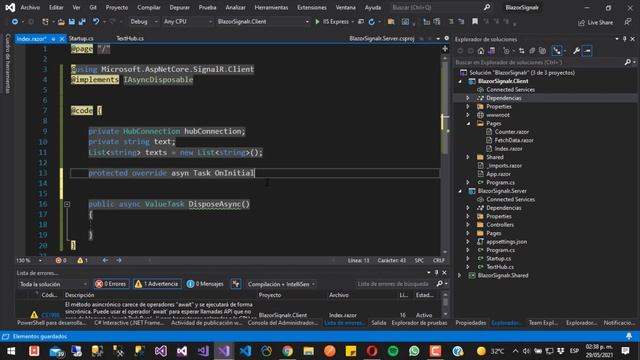640x360 pixels.
Task: Open Windows Start menu
Action: tap(11, 351)
